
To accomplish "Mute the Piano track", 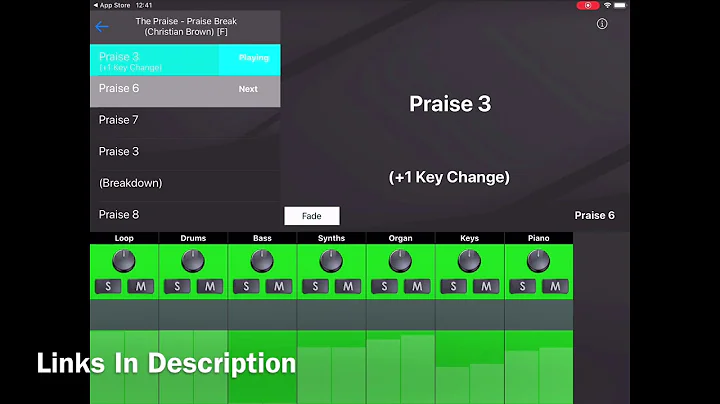I will pyautogui.click(x=555, y=286).
